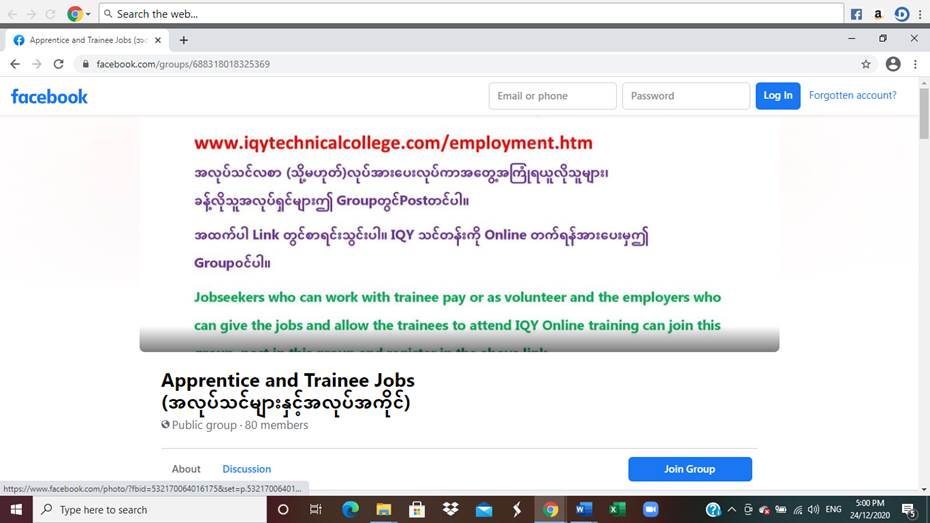The width and height of the screenshot is (930, 523).
Task: Switch to the Apprentice and Trainee Jobs tab
Action: click(87, 40)
